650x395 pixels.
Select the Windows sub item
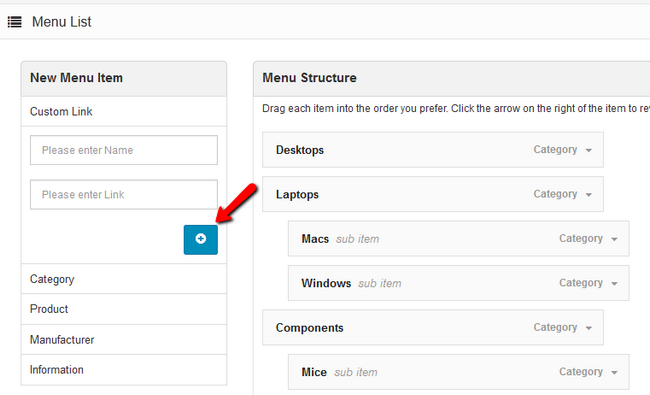click(x=458, y=283)
